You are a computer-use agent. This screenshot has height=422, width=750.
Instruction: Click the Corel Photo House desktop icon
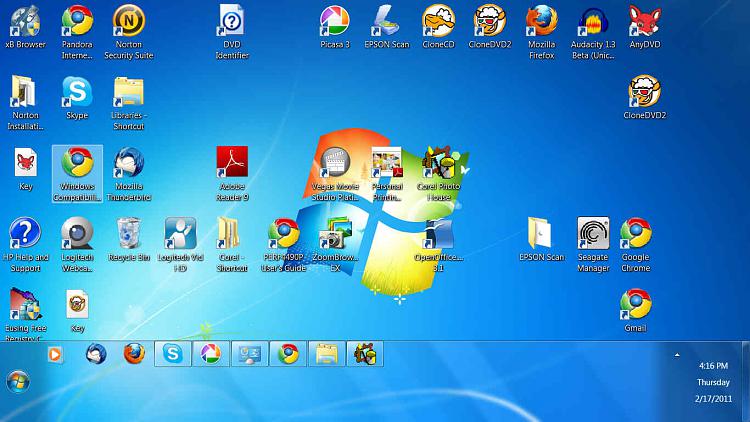[438, 163]
